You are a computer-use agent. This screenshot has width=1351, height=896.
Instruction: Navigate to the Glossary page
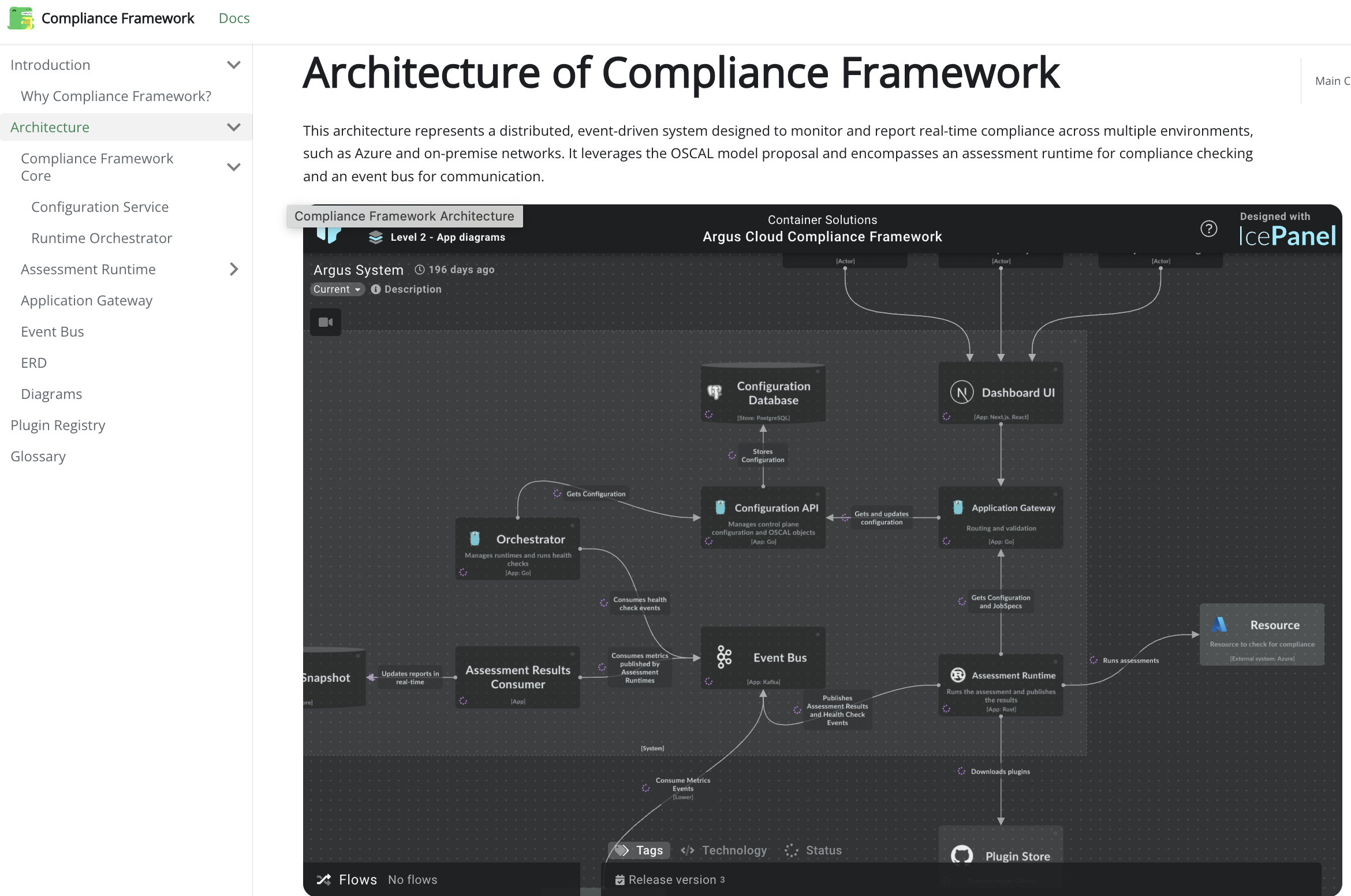(x=38, y=456)
